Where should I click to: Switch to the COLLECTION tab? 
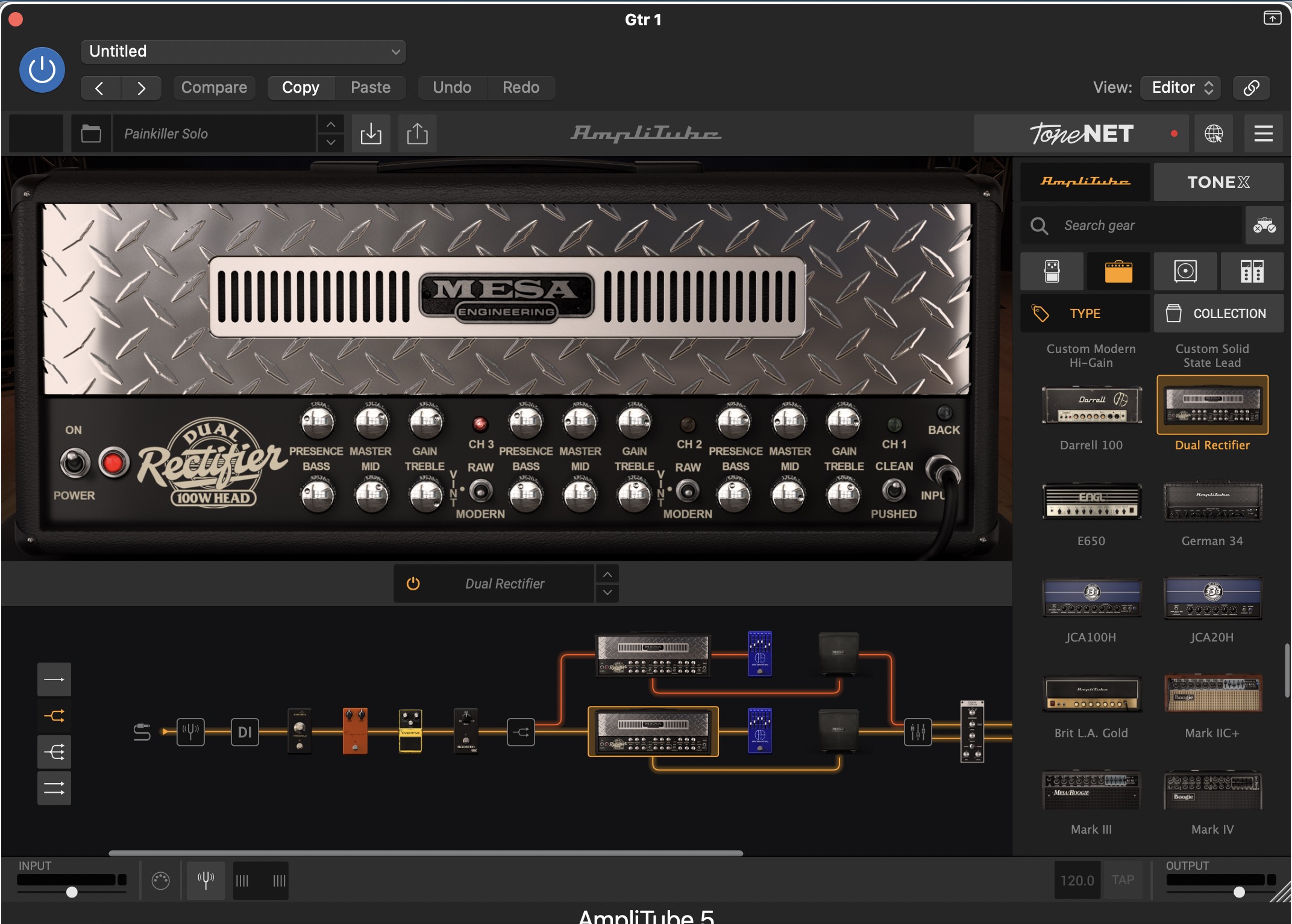click(1218, 313)
